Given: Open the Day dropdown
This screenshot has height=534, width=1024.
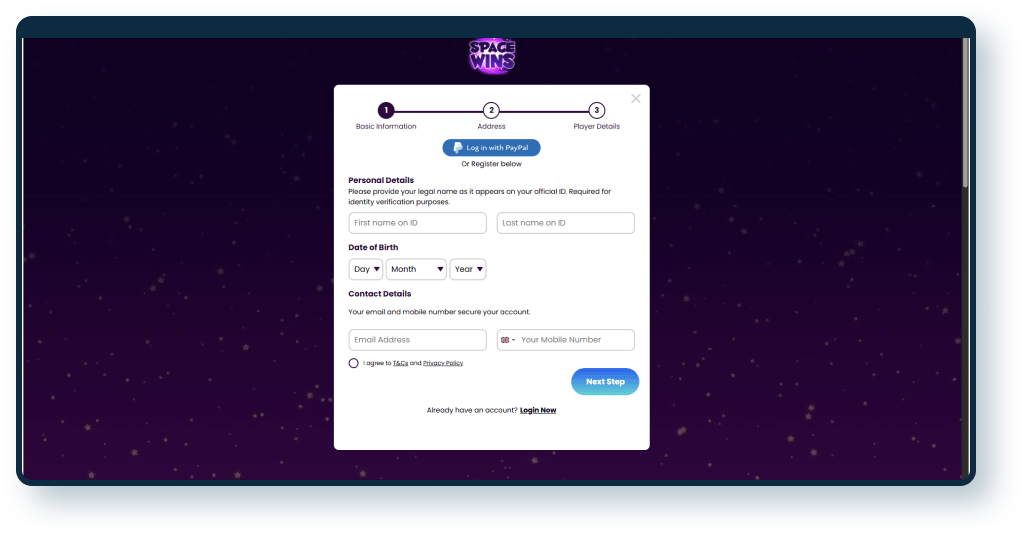Looking at the screenshot, I should pos(366,269).
